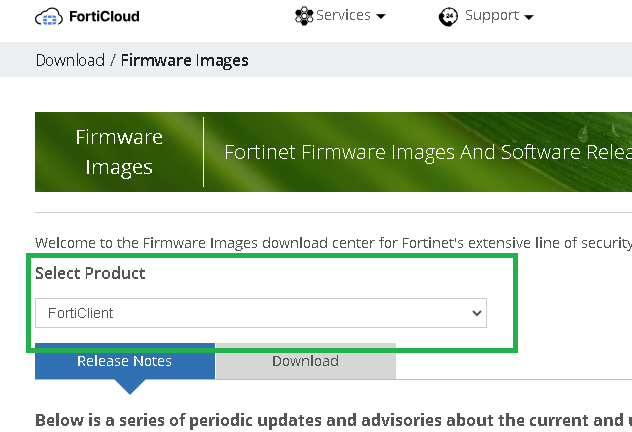The image size is (632, 432).
Task: Click the Select Product label
Action: pos(90,273)
